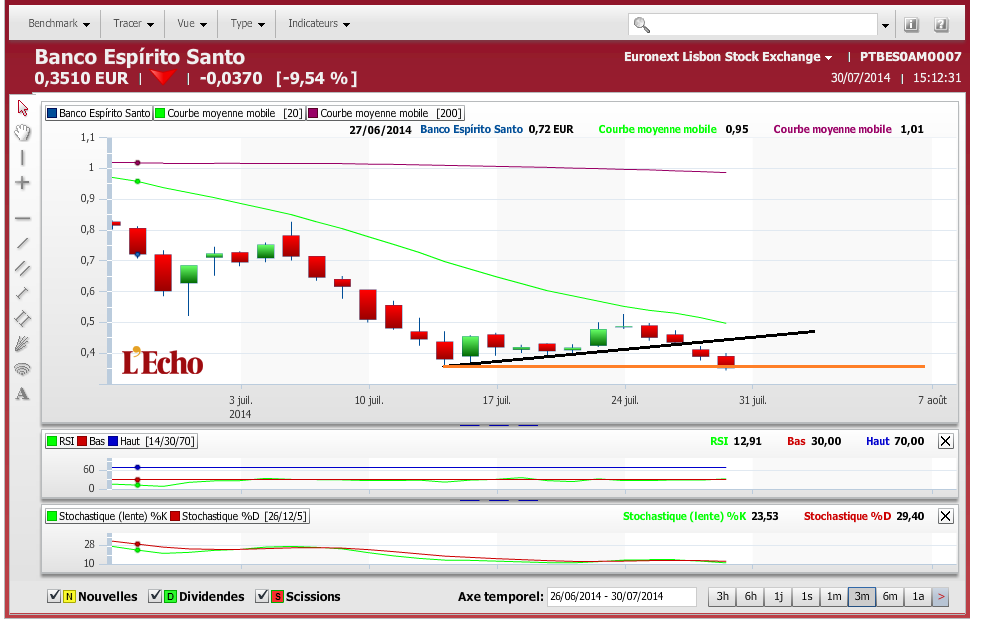Select the crosshair plus tool
This screenshot has width=981, height=627.
[x=22, y=183]
